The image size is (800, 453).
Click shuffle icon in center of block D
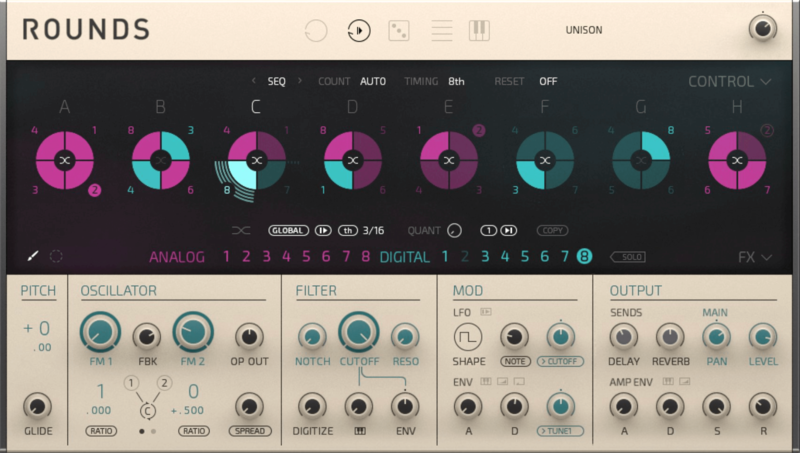(x=353, y=161)
